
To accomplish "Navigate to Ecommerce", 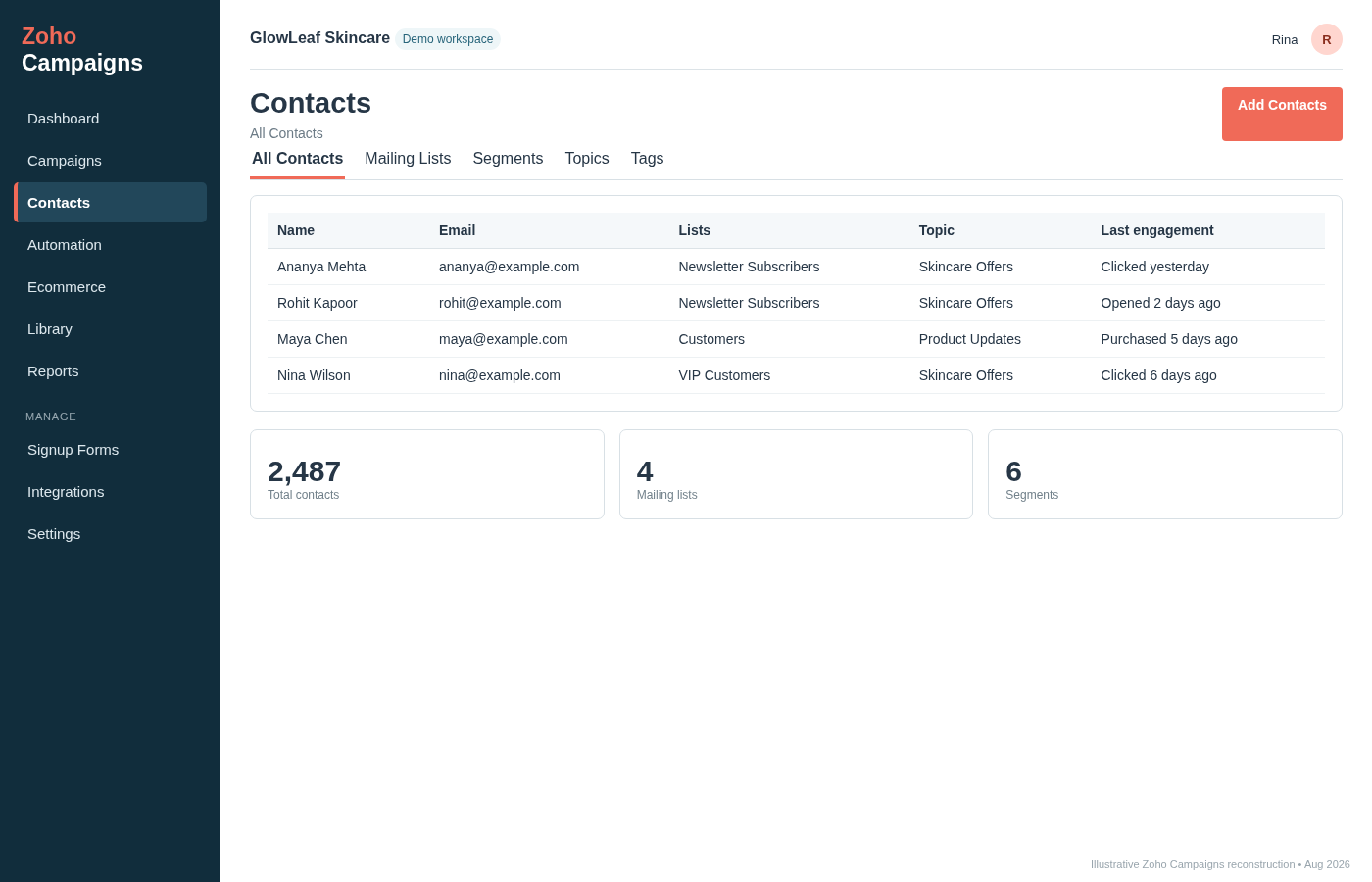I will (110, 287).
